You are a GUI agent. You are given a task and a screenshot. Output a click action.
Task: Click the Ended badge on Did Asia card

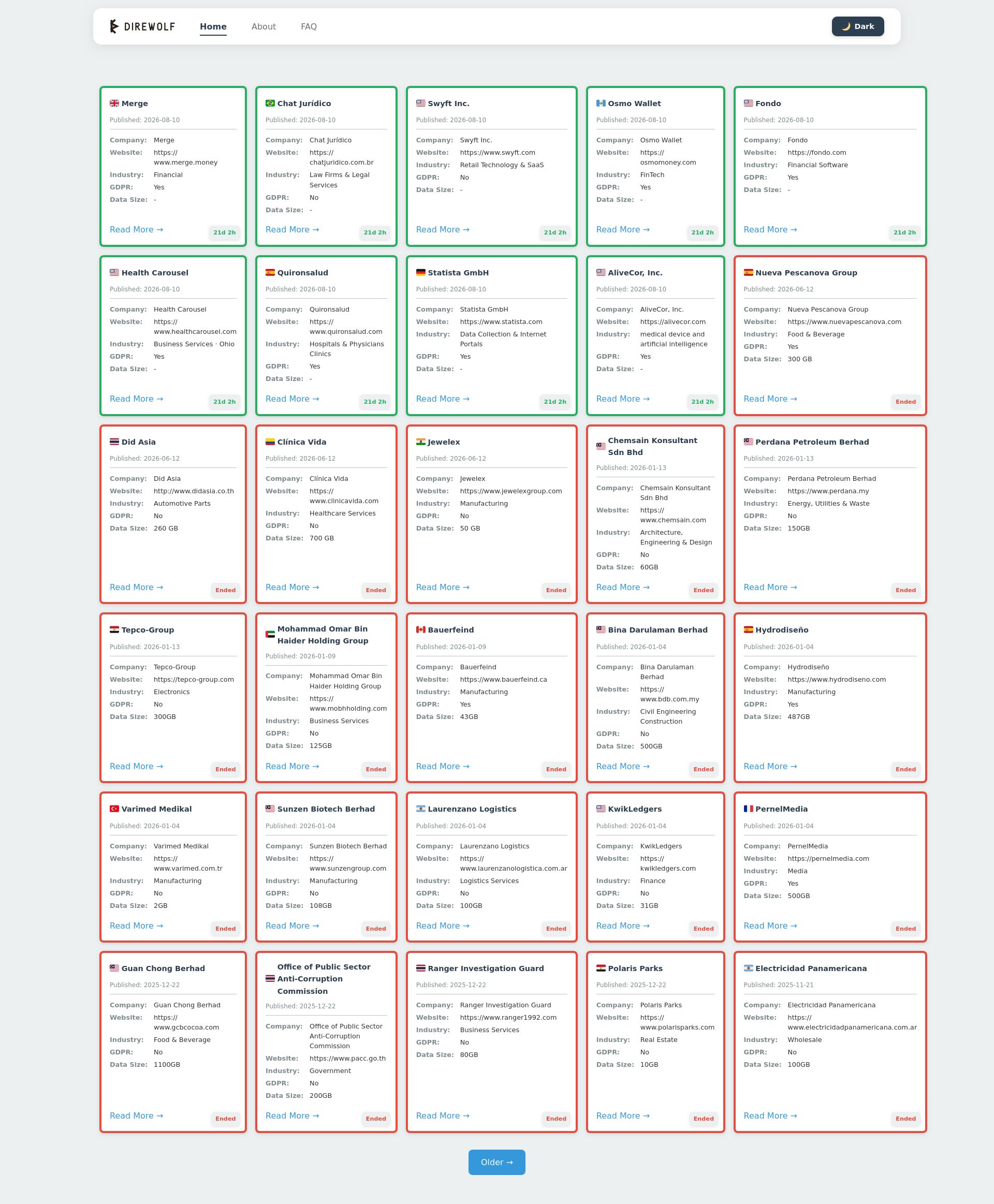(x=226, y=590)
